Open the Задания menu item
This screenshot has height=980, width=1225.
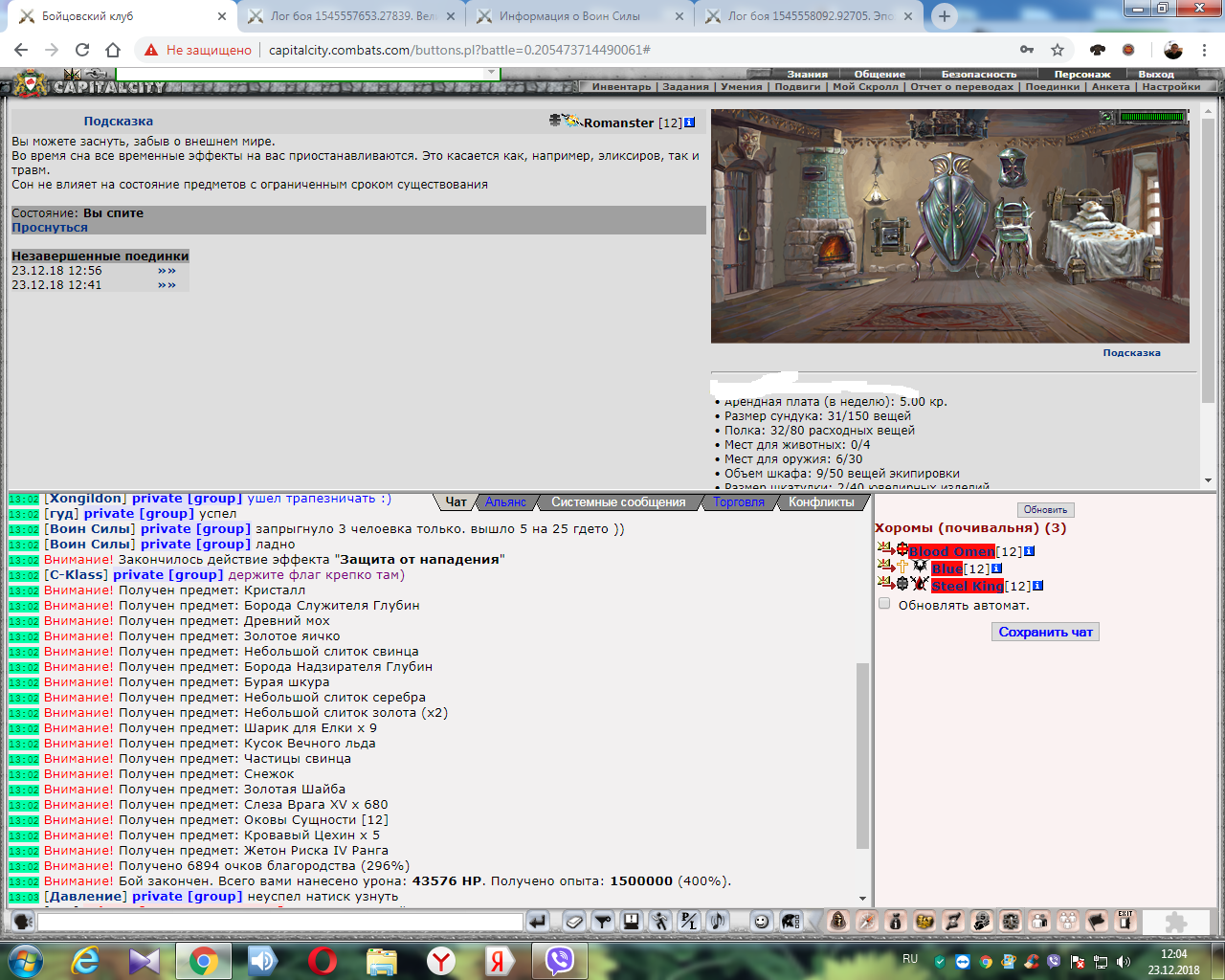click(685, 86)
